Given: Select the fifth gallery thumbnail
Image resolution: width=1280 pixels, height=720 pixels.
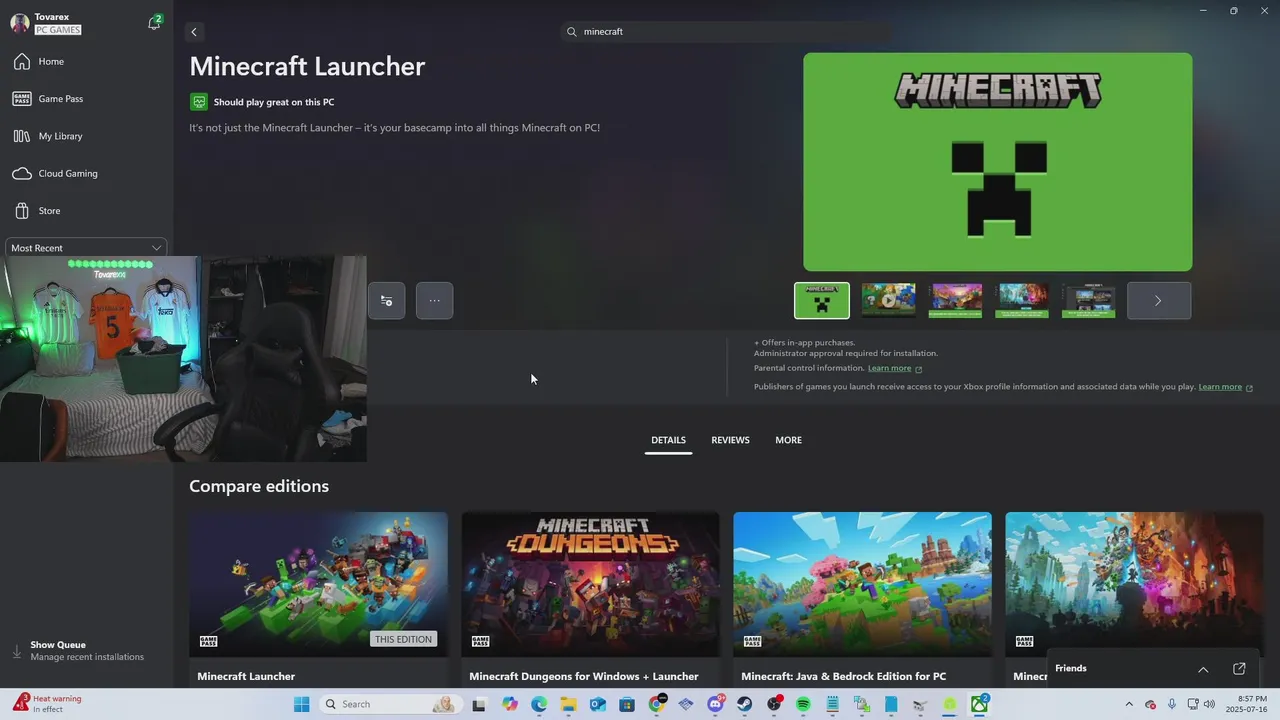Looking at the screenshot, I should coord(1088,300).
